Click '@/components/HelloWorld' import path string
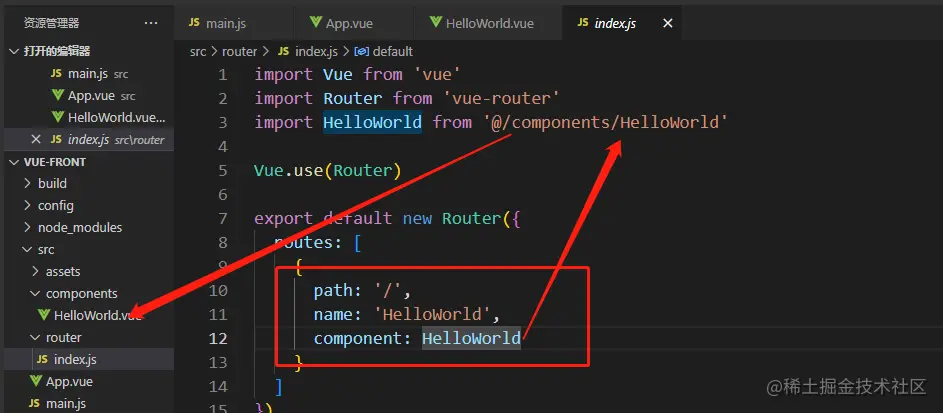The height and width of the screenshot is (413, 943). pyautogui.click(x=605, y=123)
